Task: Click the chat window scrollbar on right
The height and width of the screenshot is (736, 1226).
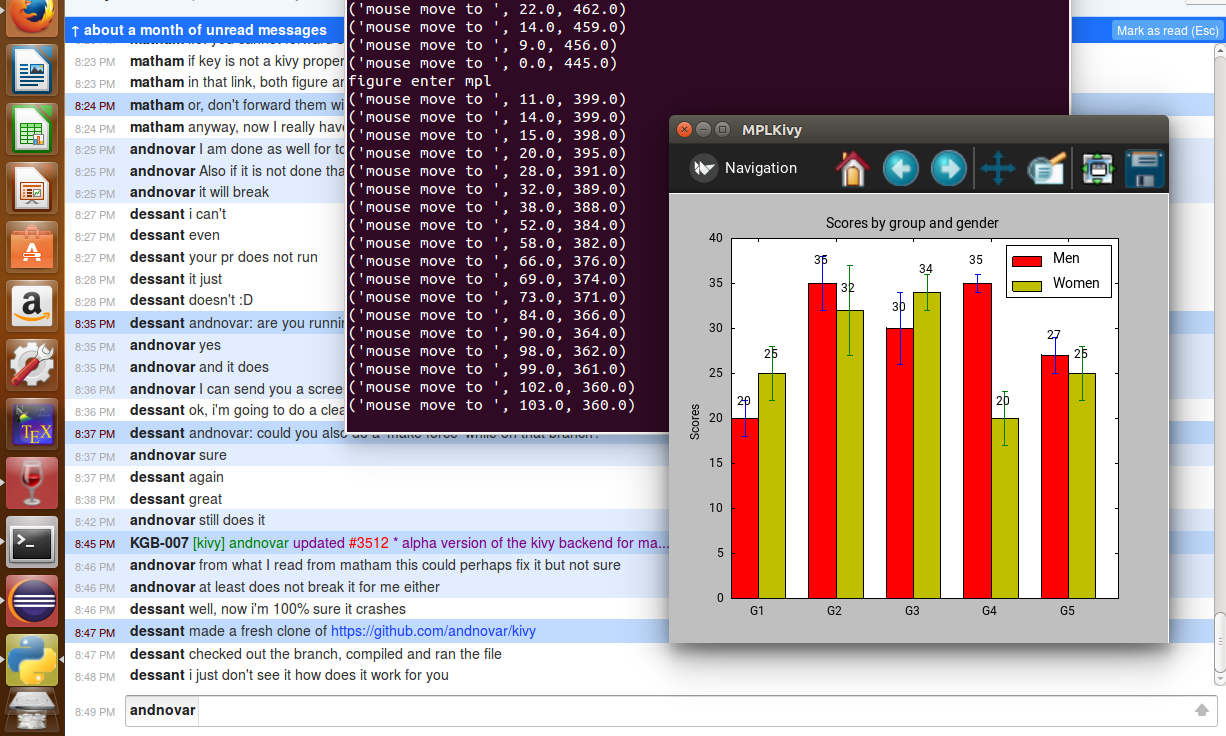Action: tap(1220, 640)
